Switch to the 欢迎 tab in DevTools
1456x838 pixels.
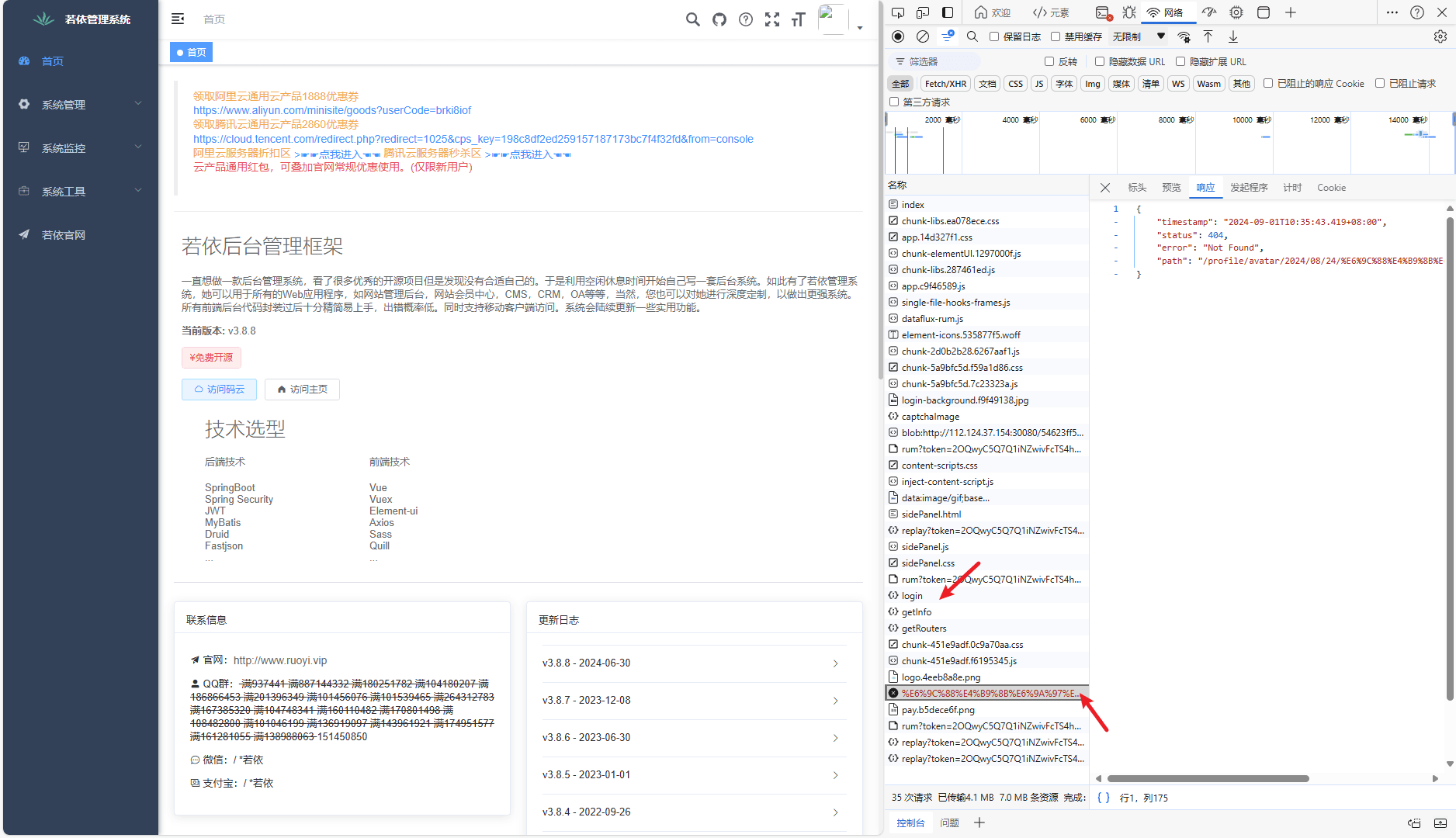(993, 12)
